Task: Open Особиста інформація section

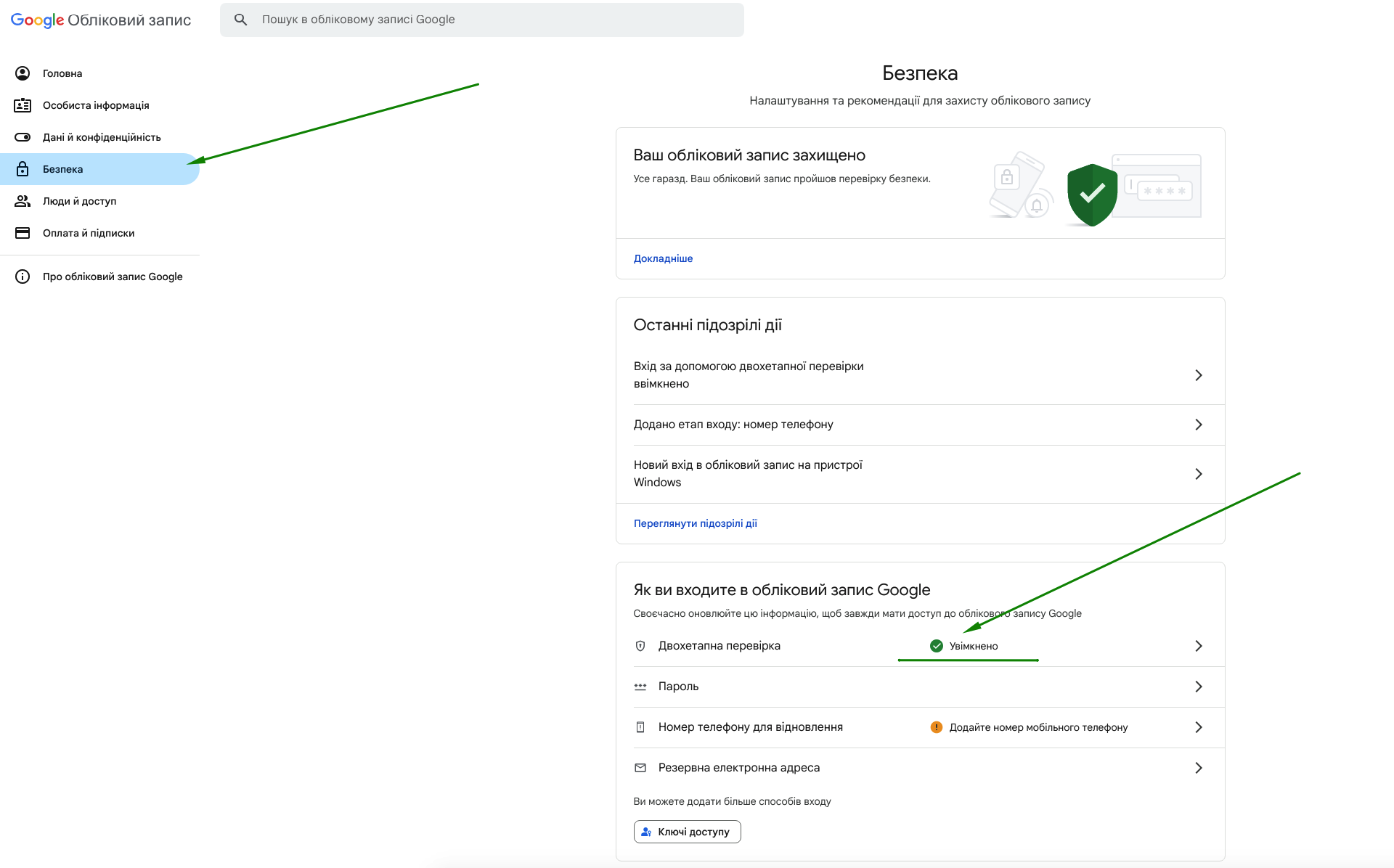Action: point(99,105)
